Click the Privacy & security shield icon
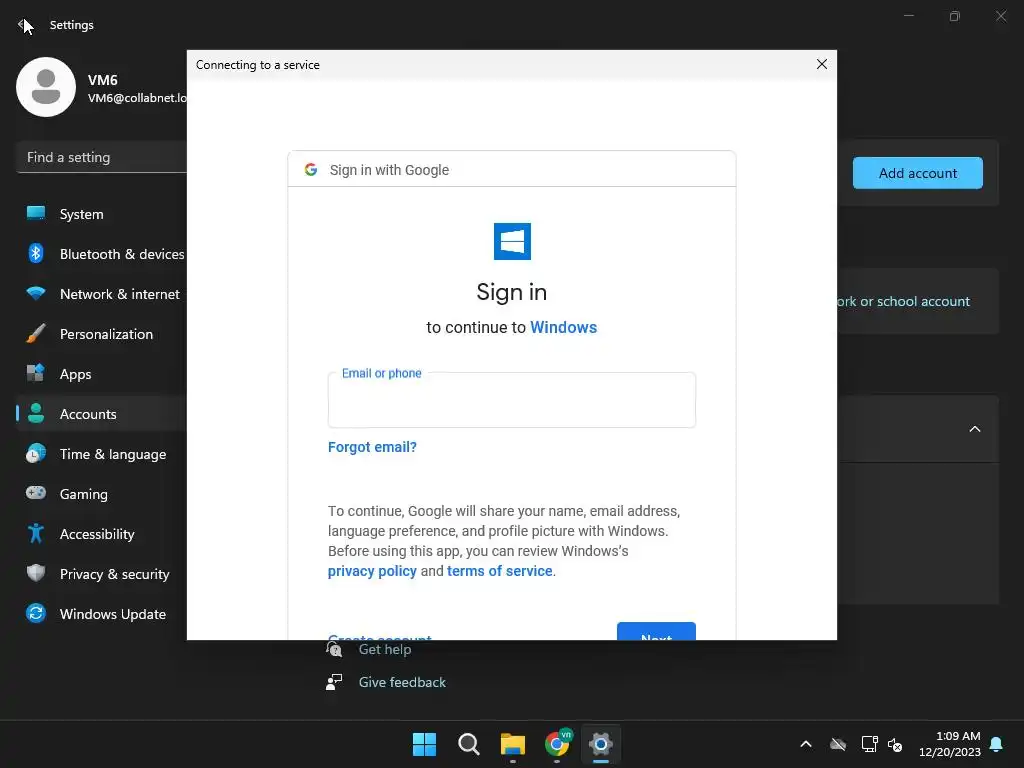 (36, 573)
